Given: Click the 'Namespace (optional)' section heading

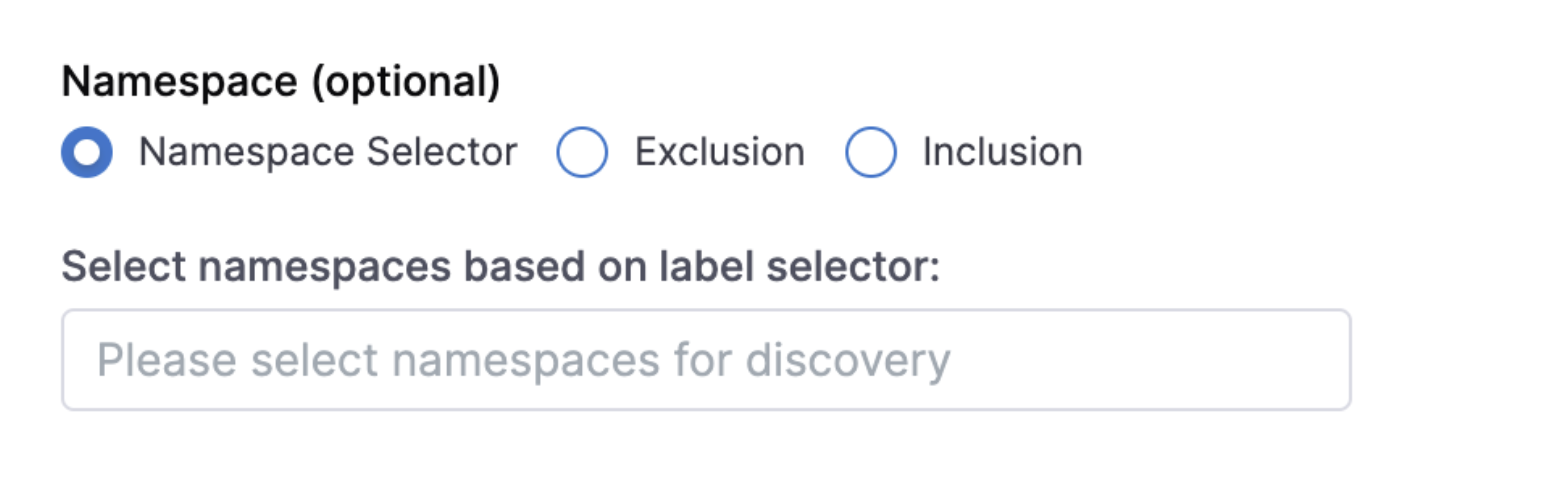Looking at the screenshot, I should [280, 83].
